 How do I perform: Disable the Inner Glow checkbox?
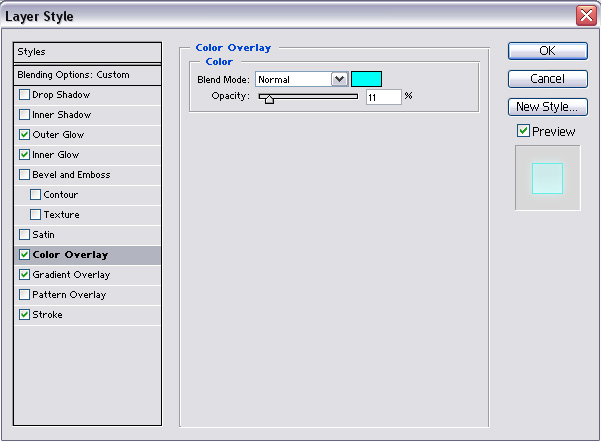[x=24, y=155]
